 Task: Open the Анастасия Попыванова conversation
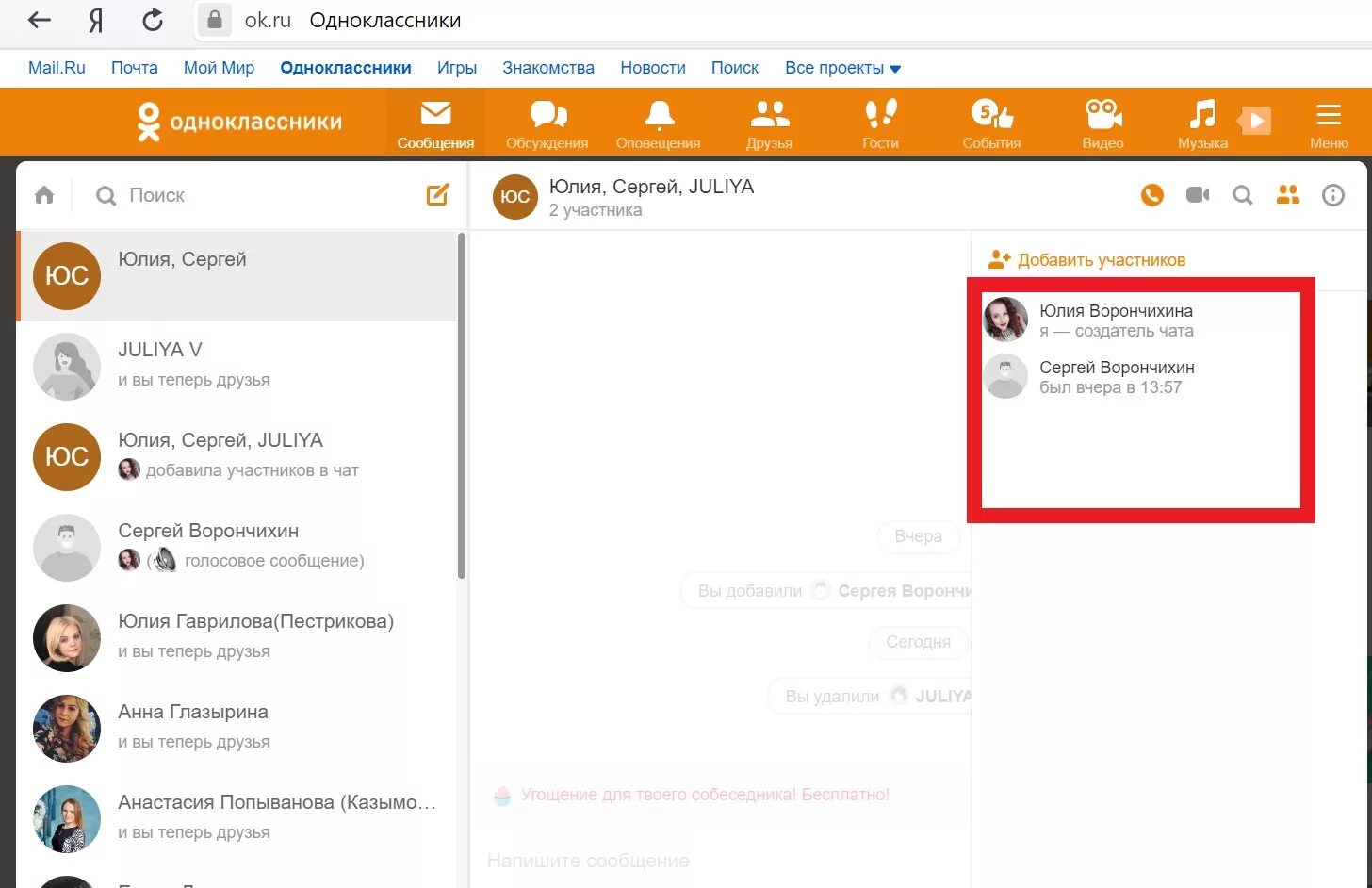click(x=237, y=818)
